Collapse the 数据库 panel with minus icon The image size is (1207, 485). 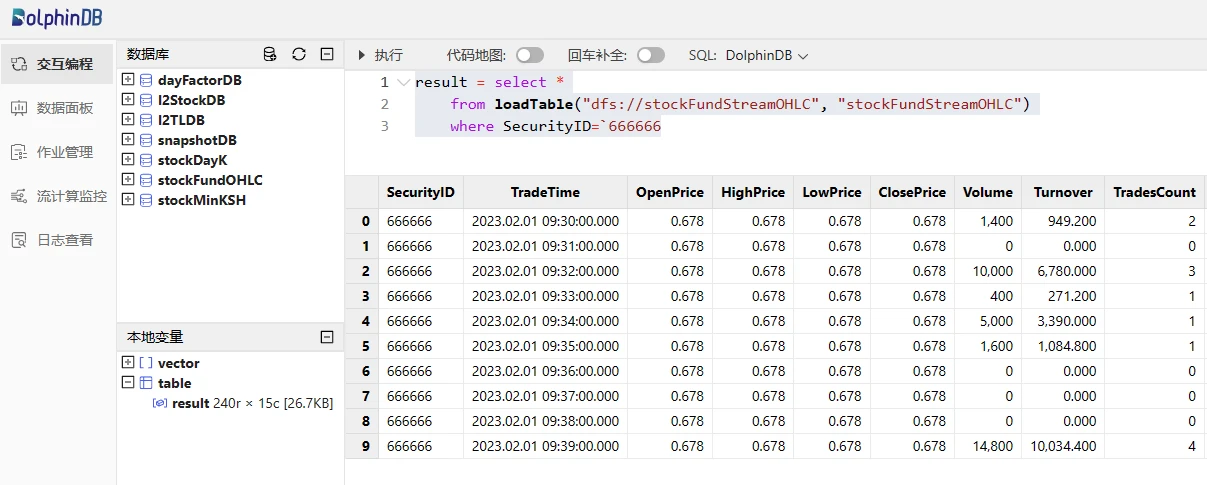[x=327, y=54]
